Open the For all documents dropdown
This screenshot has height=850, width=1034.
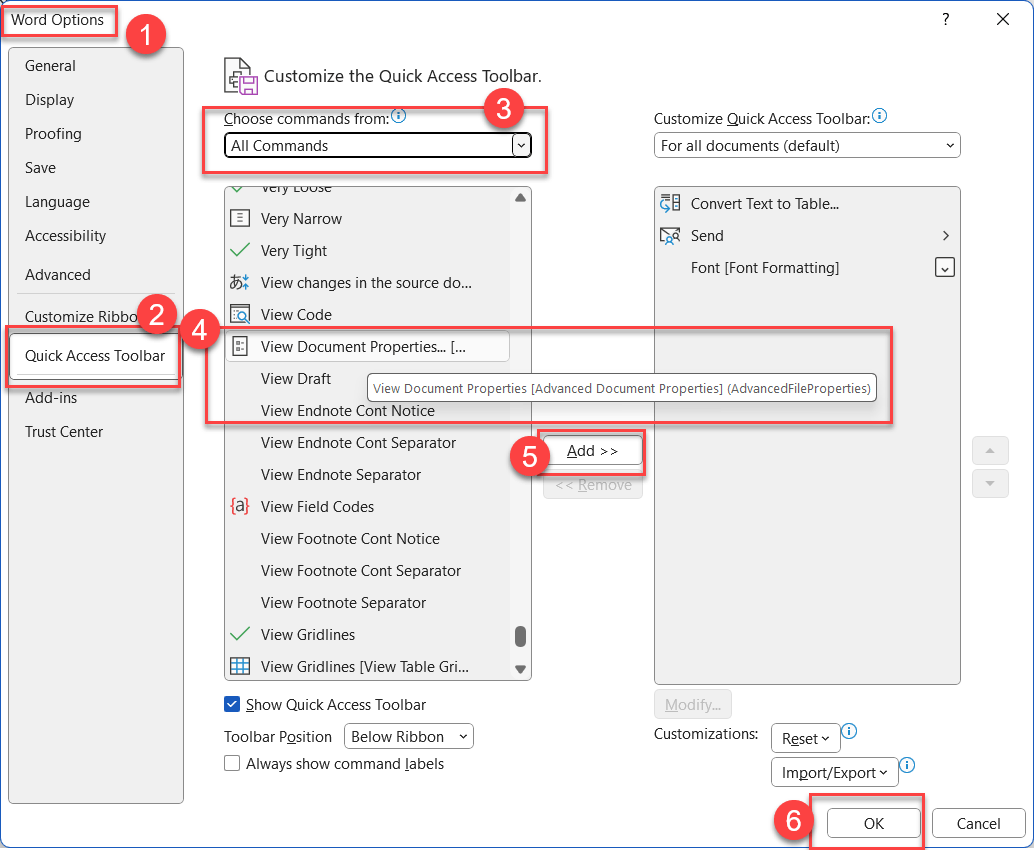click(807, 145)
